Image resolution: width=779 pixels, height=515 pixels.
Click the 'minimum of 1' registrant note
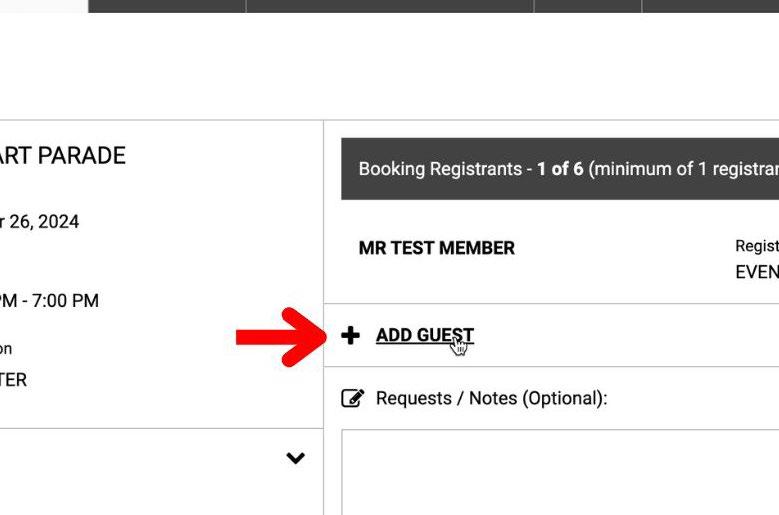[690, 169]
